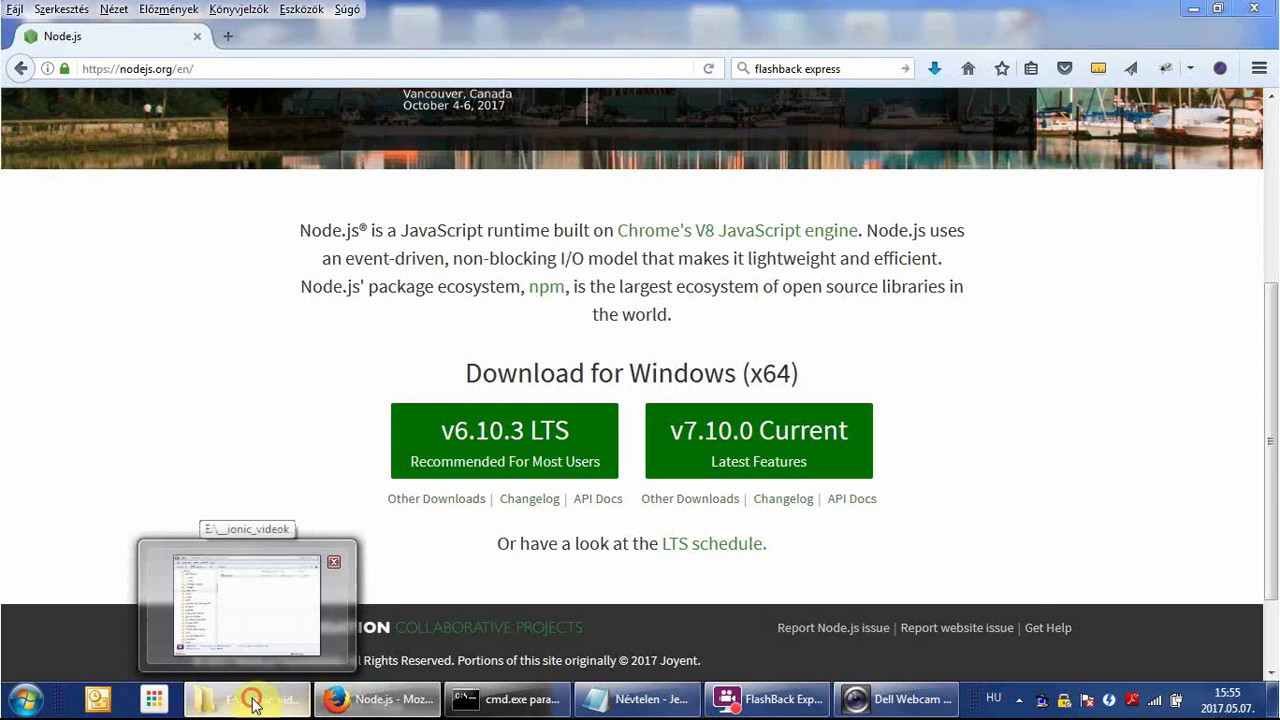Close the ionic_videok preview thumbnail

(x=334, y=562)
